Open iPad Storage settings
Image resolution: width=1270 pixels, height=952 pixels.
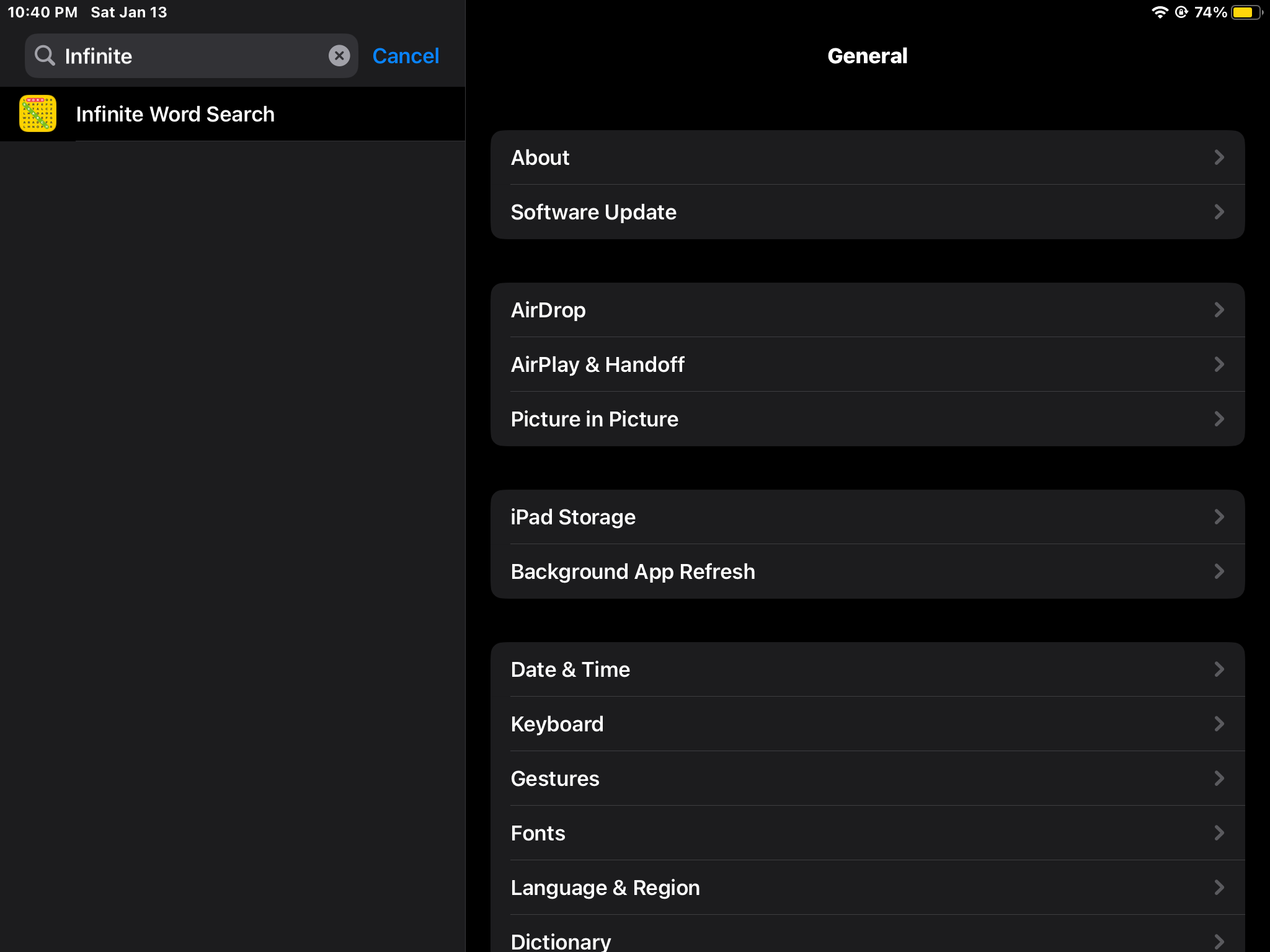pyautogui.click(x=867, y=517)
